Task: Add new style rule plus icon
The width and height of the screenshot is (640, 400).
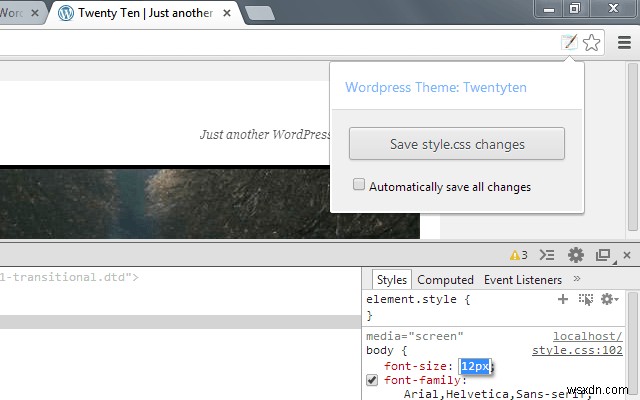Action: tap(563, 299)
